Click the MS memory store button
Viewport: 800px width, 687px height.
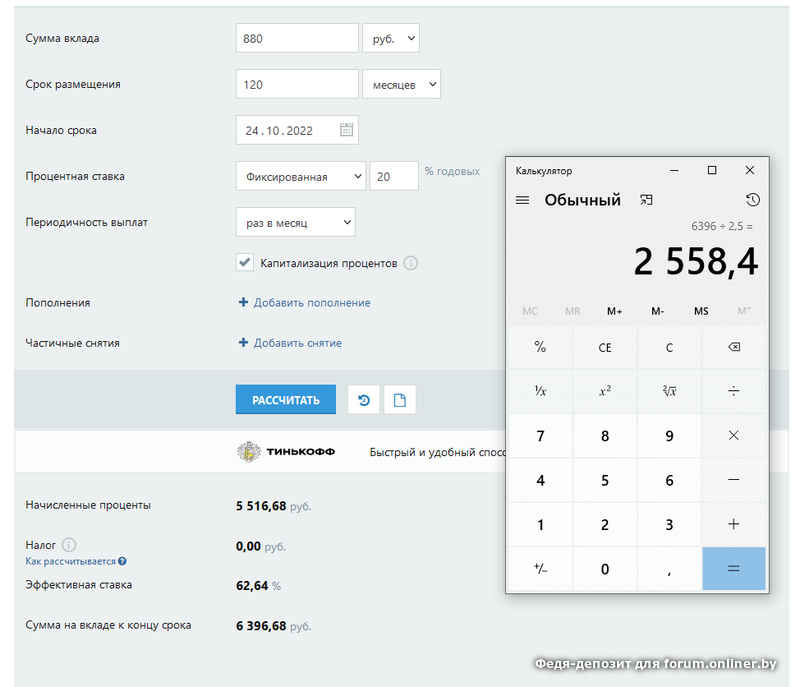(x=701, y=311)
